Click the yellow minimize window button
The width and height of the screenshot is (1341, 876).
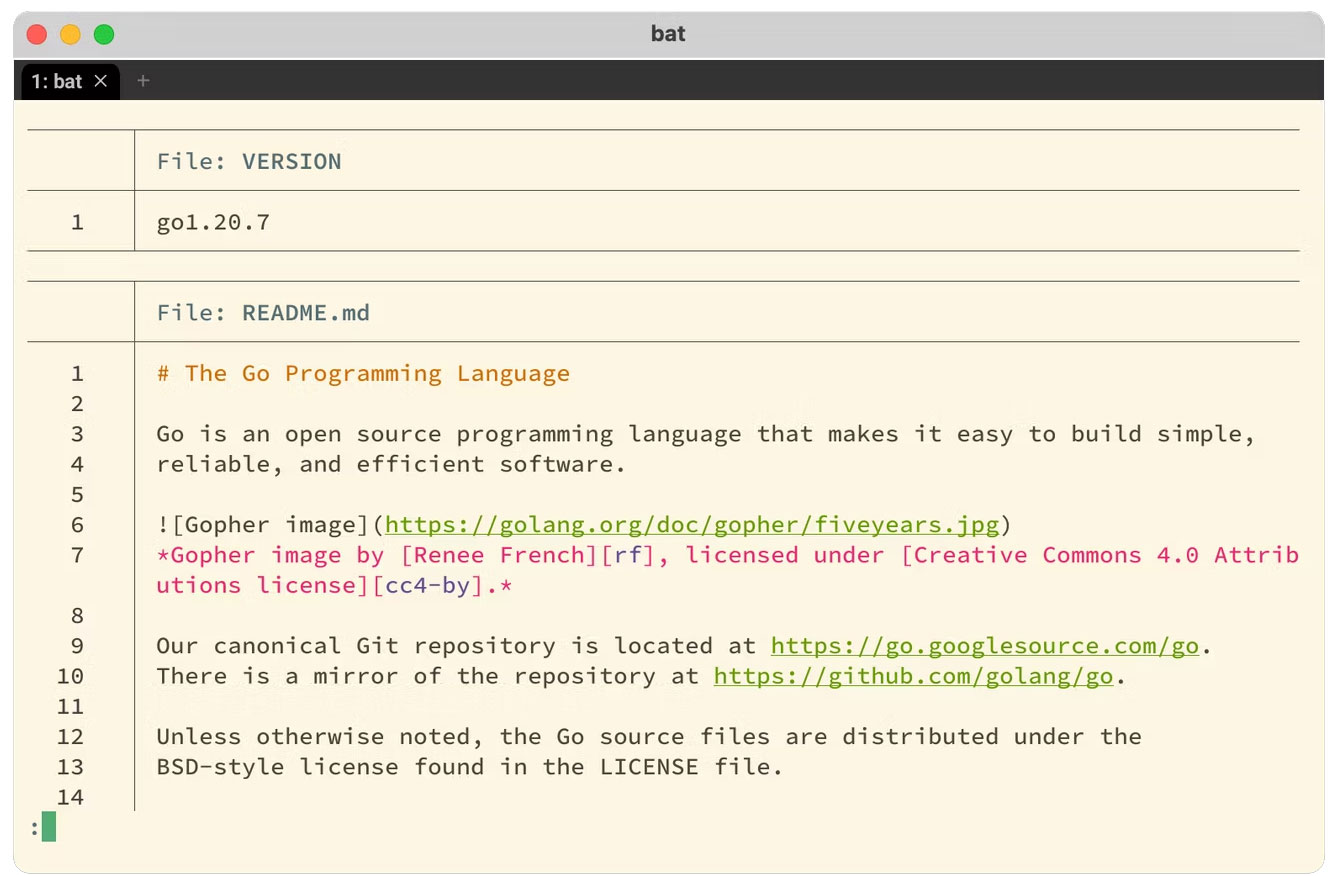click(x=70, y=34)
